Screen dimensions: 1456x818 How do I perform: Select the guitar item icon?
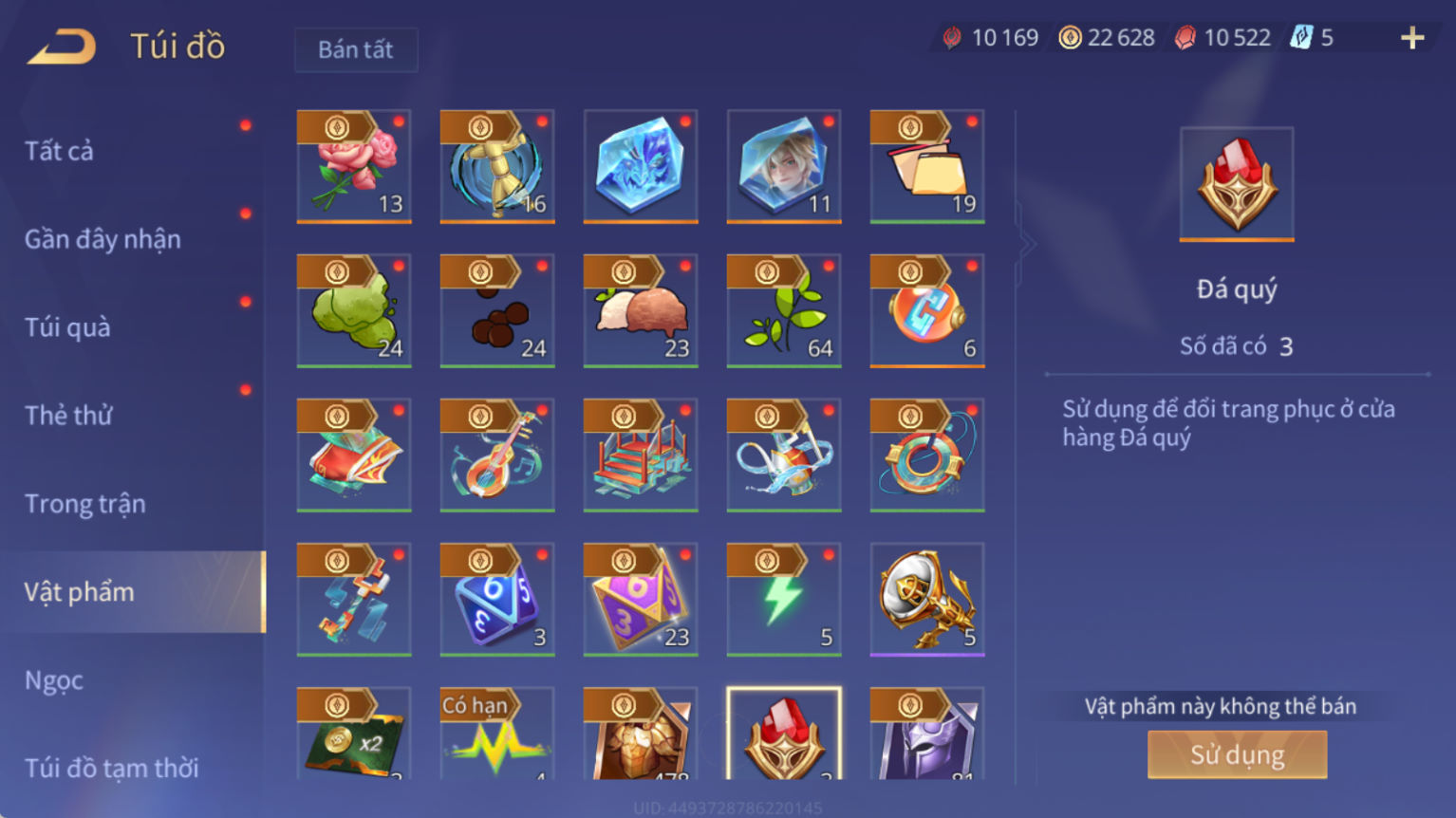pyautogui.click(x=496, y=455)
